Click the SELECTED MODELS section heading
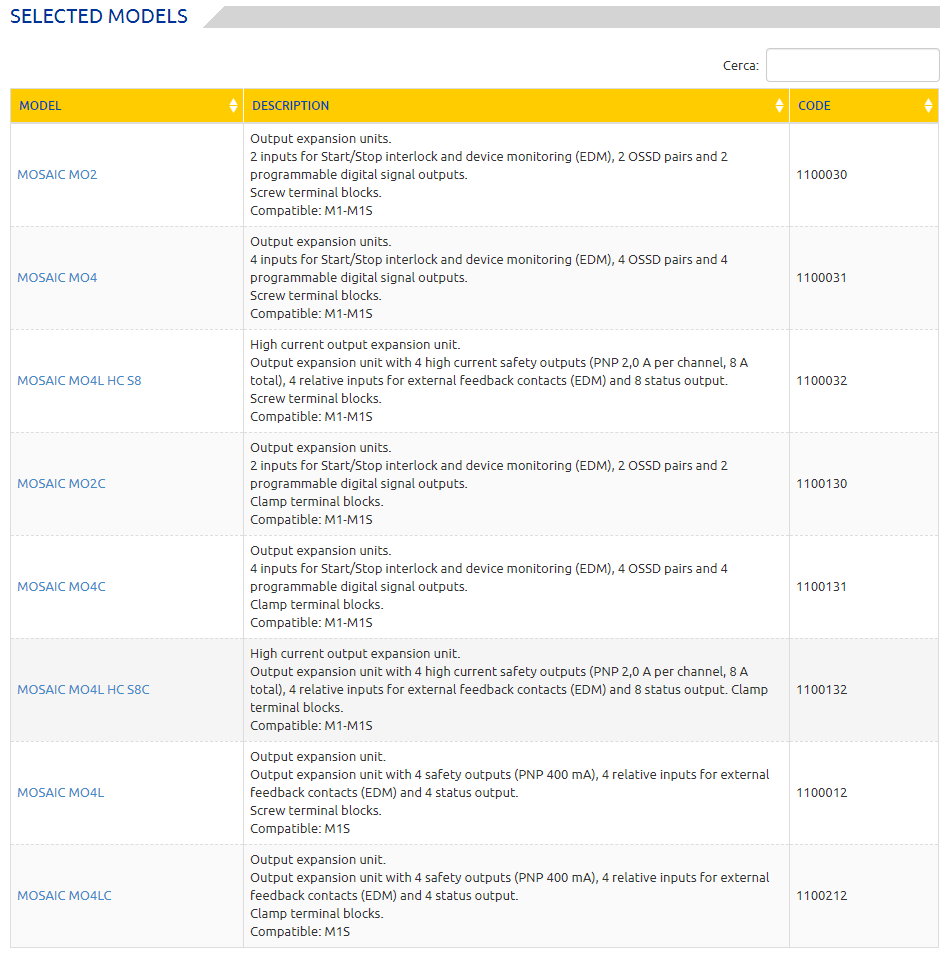Screen dimensions: 950x954 tap(99, 17)
